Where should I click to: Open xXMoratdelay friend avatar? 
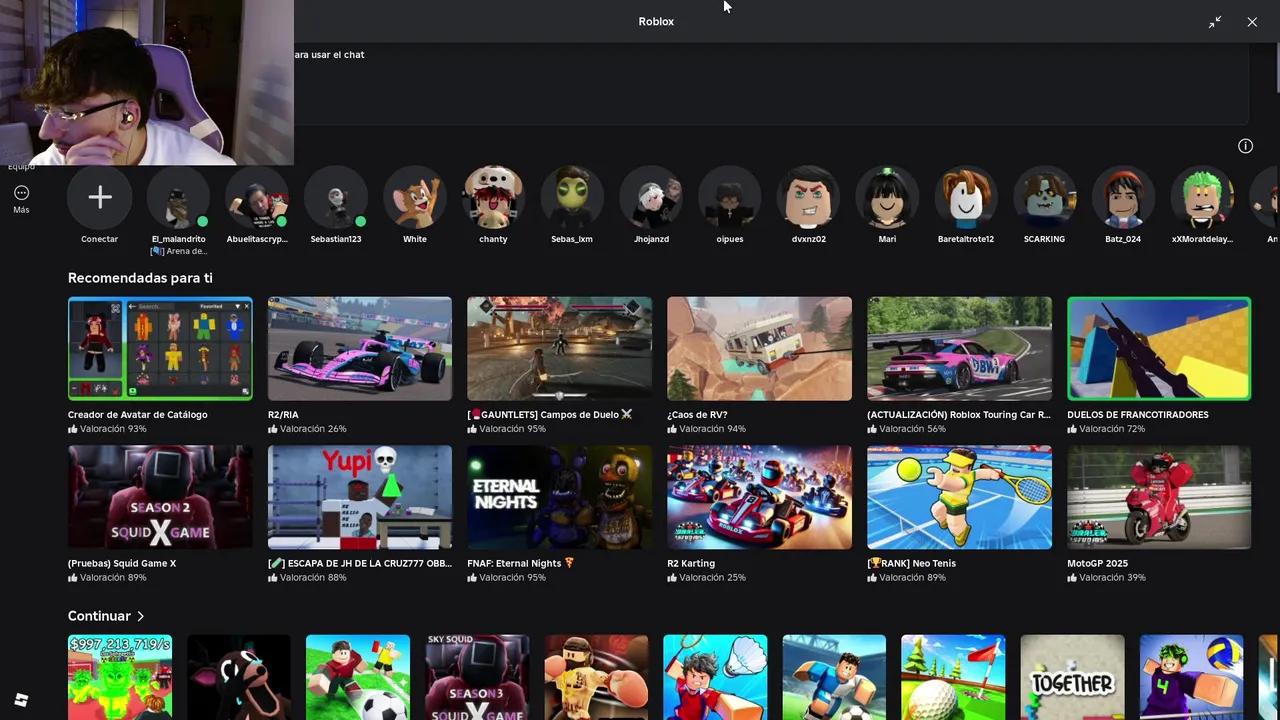click(1202, 198)
